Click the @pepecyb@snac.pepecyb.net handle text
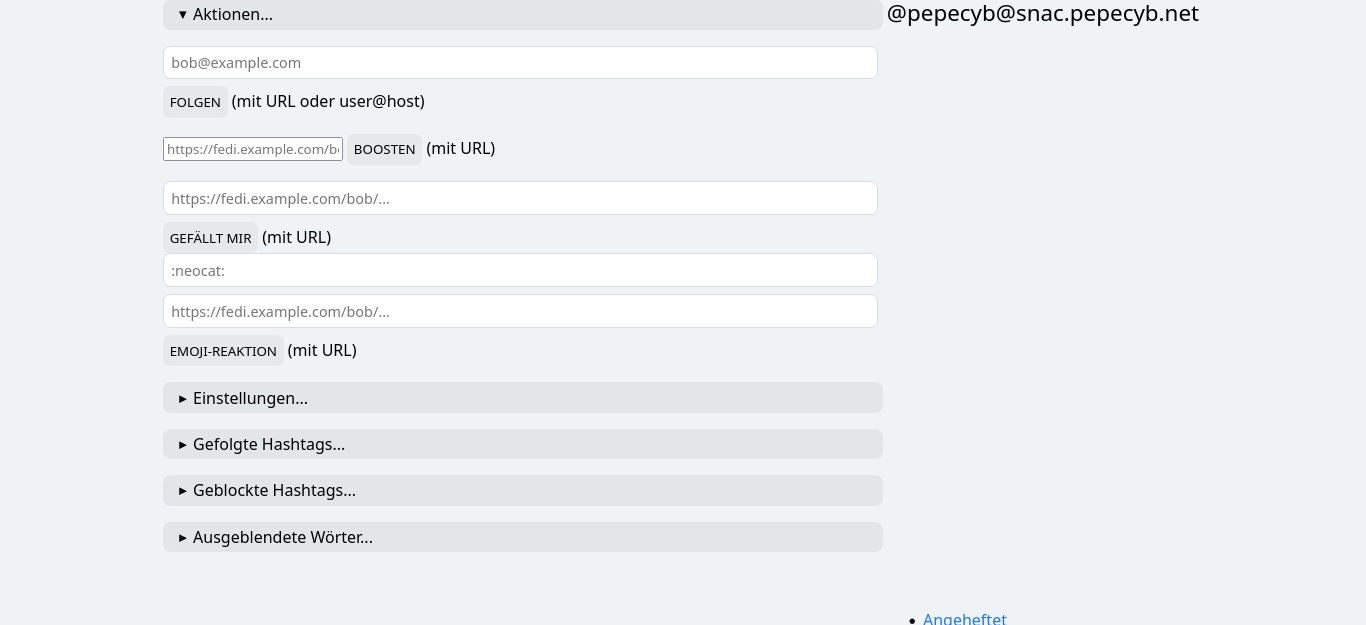Viewport: 1366px width, 625px height. (1042, 14)
